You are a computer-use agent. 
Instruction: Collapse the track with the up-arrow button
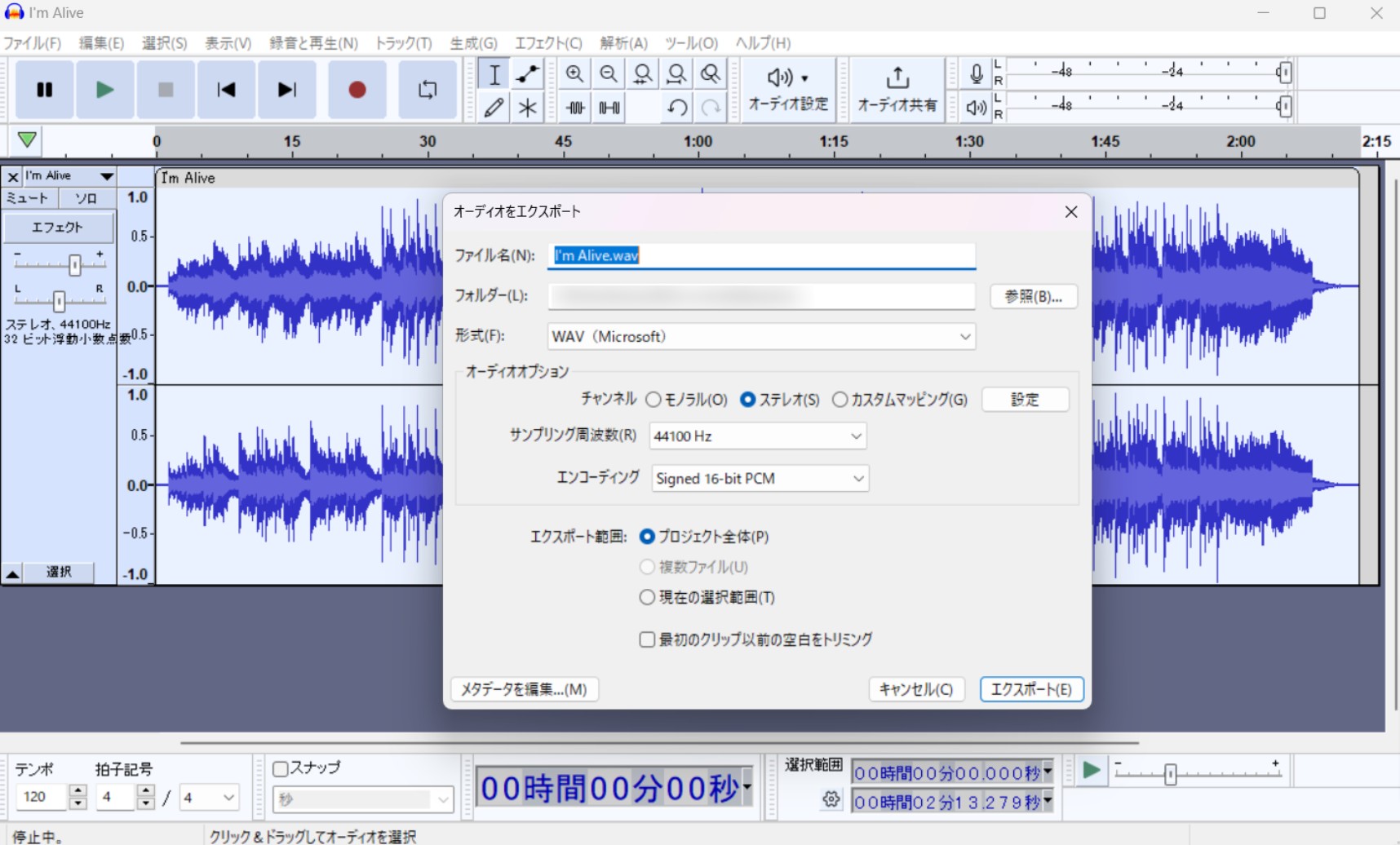(12, 573)
